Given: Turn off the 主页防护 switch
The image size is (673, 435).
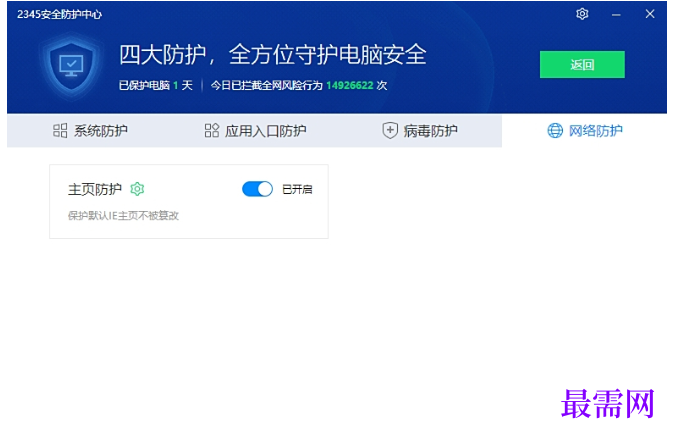Looking at the screenshot, I should click(x=257, y=189).
